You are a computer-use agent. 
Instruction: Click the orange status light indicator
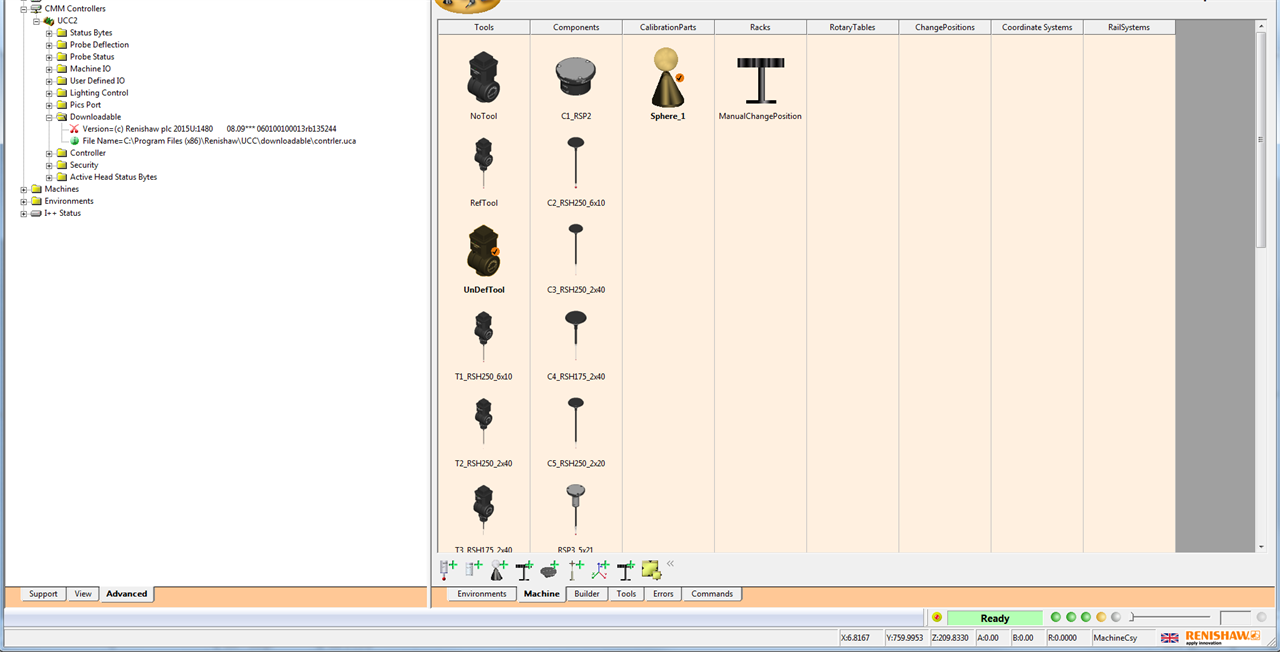coord(1101,618)
